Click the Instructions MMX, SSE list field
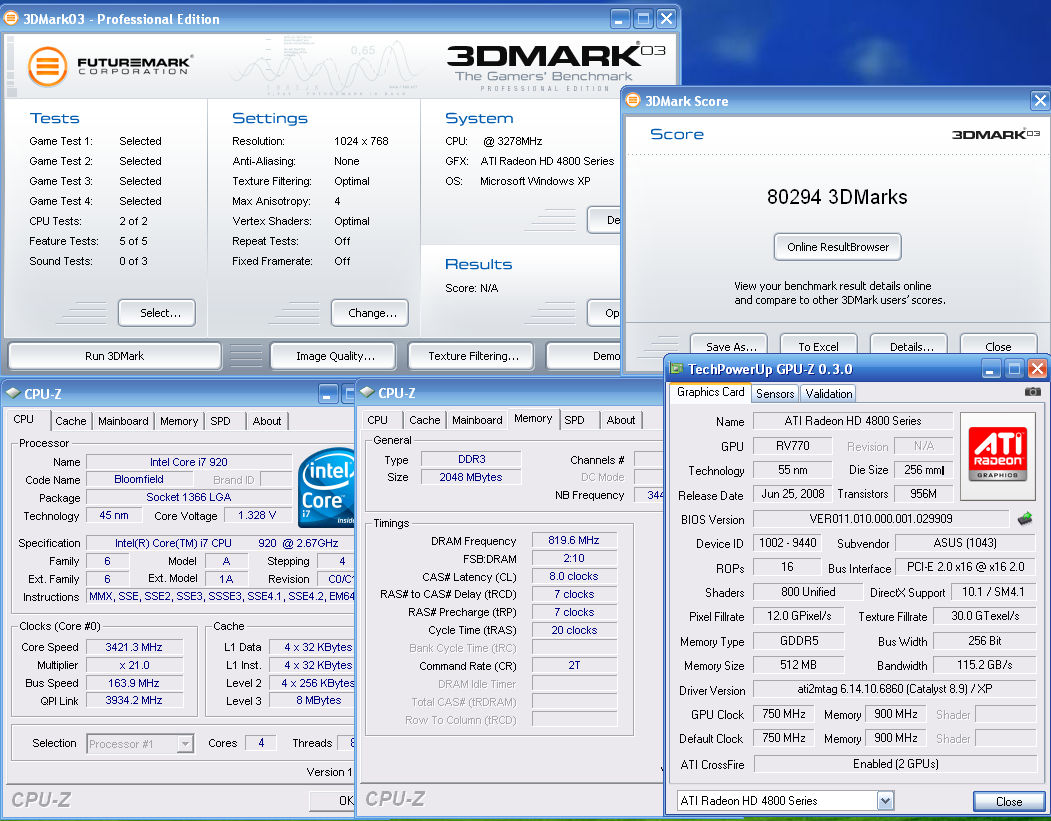 coord(221,596)
